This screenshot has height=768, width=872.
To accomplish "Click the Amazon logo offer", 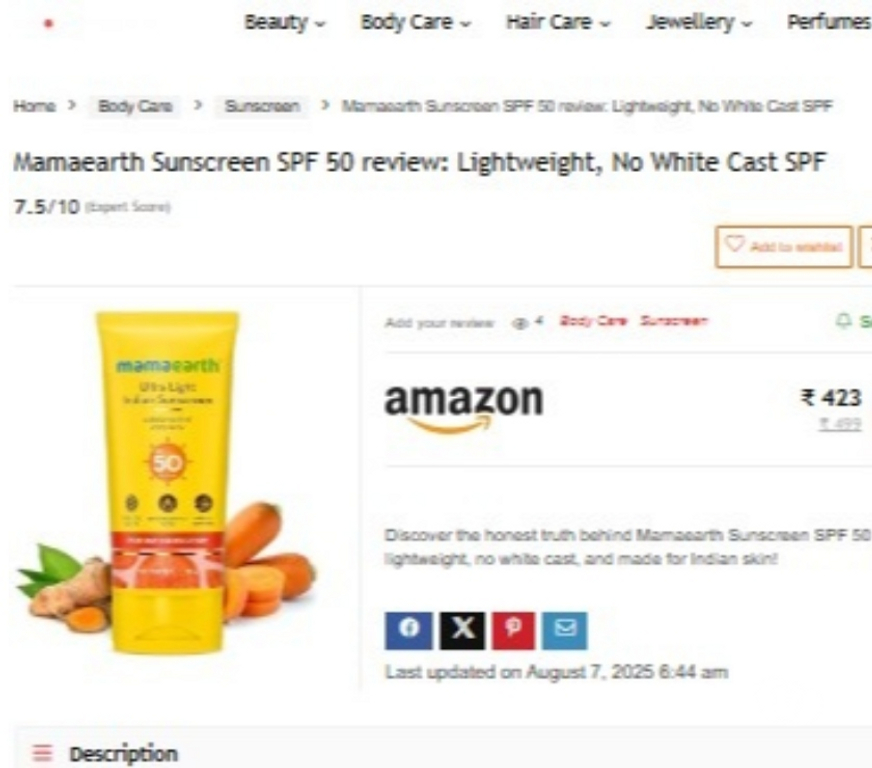I will click(x=464, y=408).
